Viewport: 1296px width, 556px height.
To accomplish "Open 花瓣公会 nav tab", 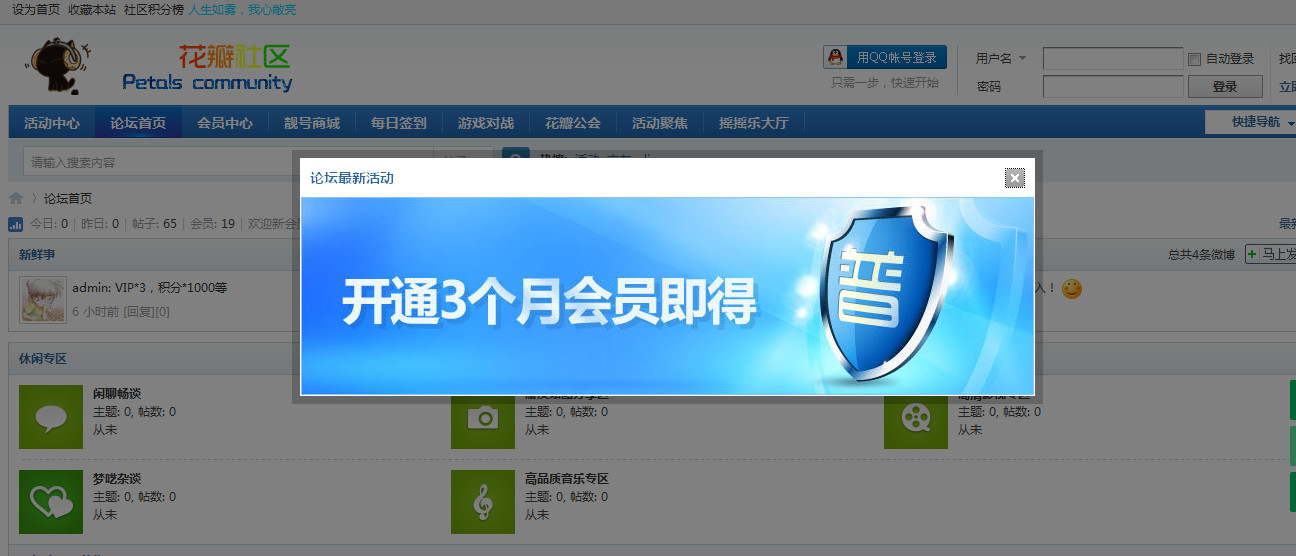I will click(573, 123).
